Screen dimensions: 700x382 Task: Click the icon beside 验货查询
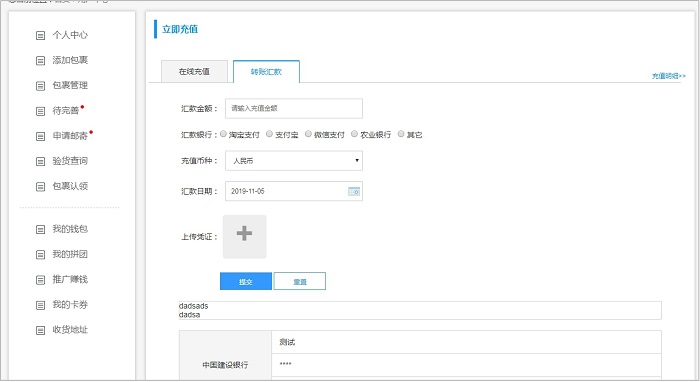(x=40, y=161)
